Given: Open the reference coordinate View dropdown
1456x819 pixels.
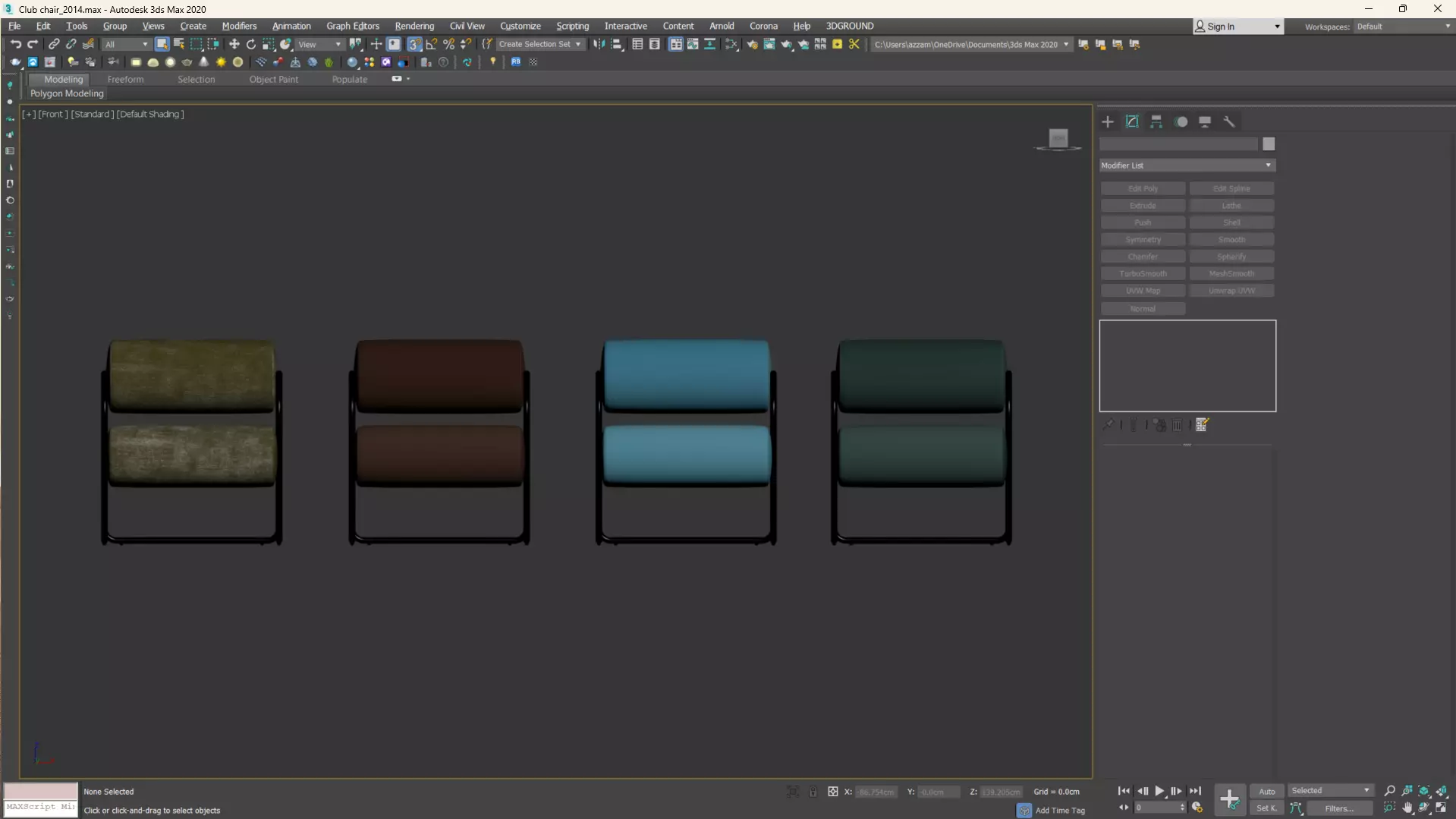Looking at the screenshot, I should 319,44.
